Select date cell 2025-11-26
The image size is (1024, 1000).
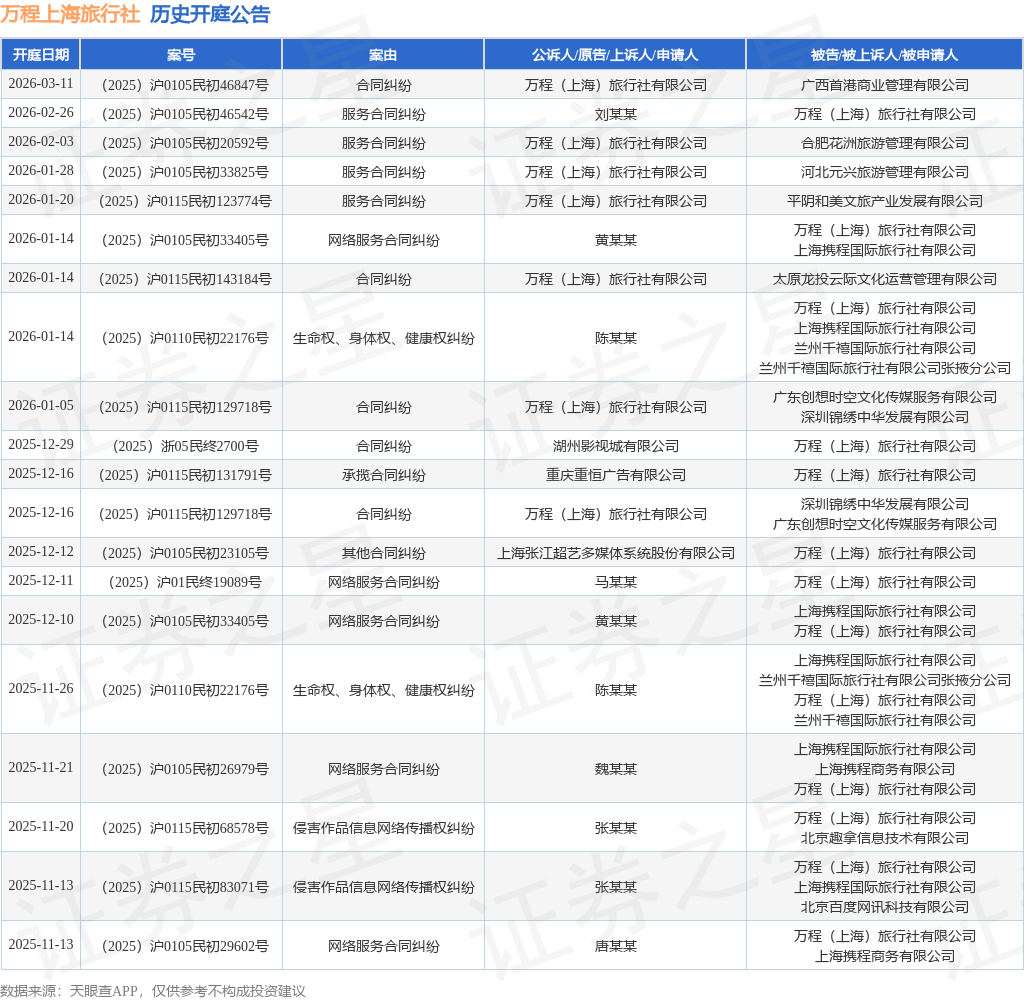click(x=40, y=689)
